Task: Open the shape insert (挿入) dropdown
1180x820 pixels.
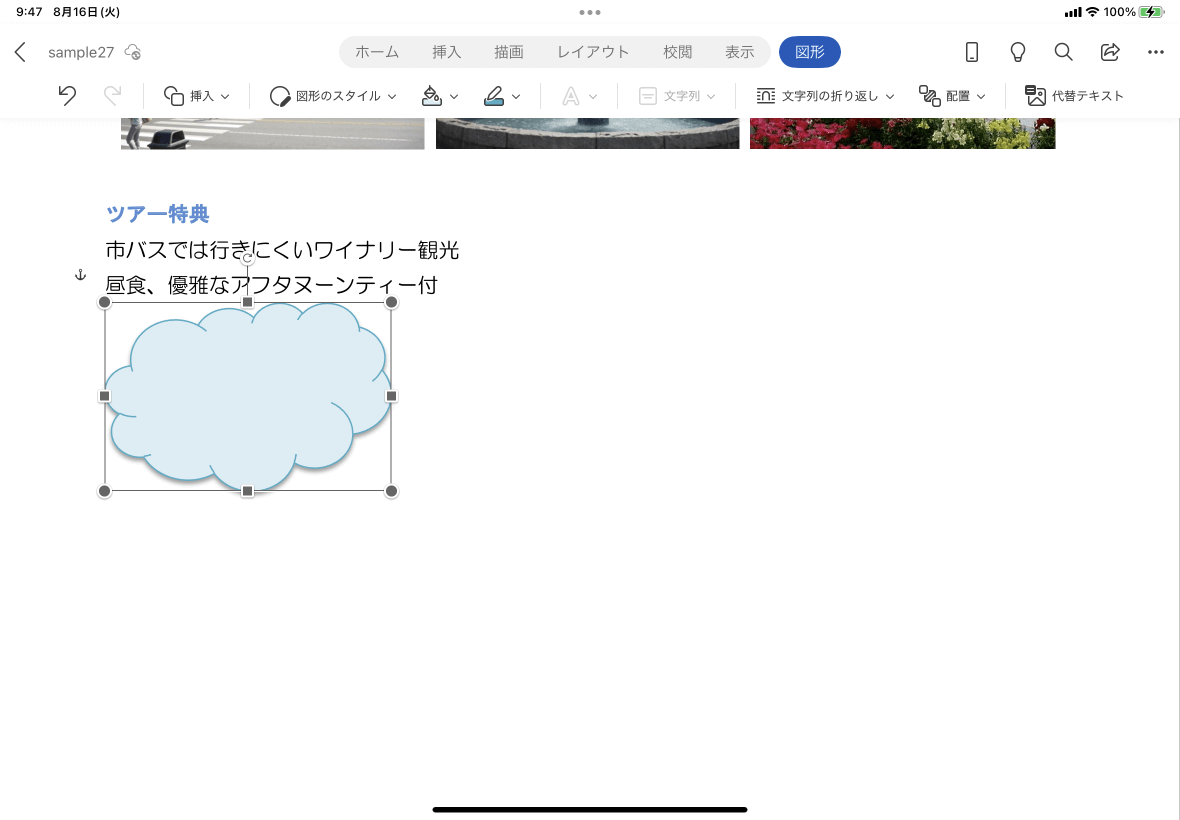Action: [x=196, y=96]
